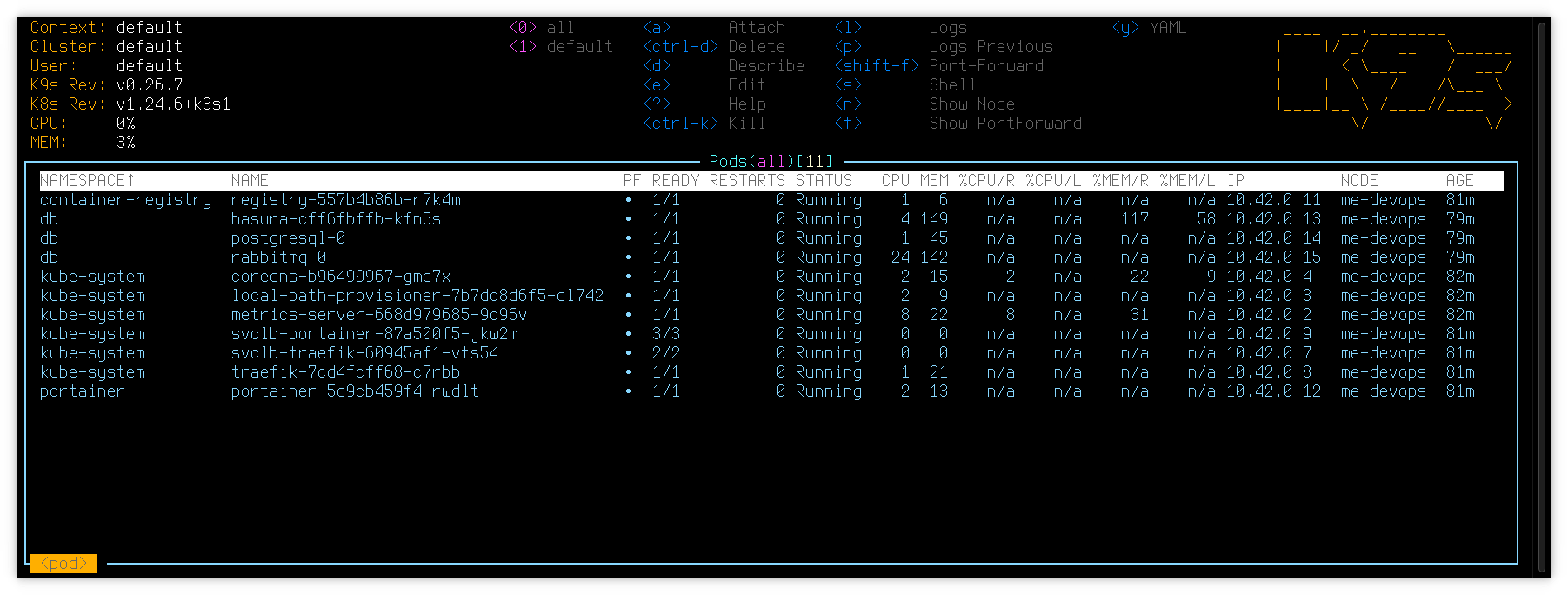Click the me-devops node of coredns
The height and width of the screenshot is (595, 1568).
click(1383, 277)
